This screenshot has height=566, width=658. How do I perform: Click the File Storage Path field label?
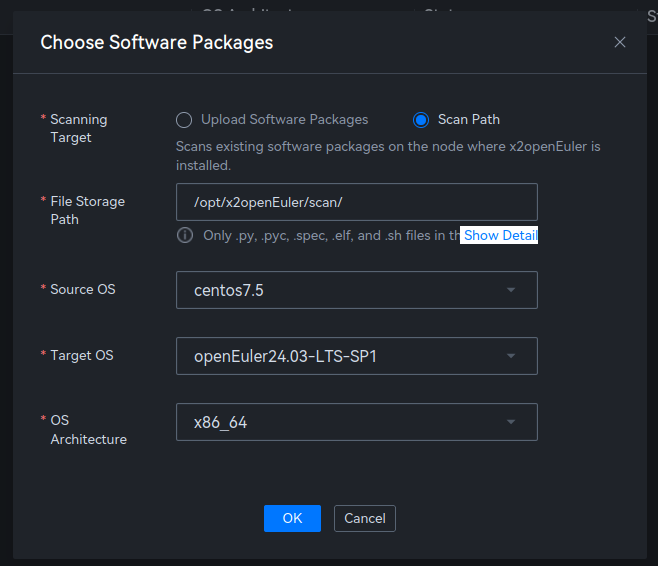(x=87, y=210)
